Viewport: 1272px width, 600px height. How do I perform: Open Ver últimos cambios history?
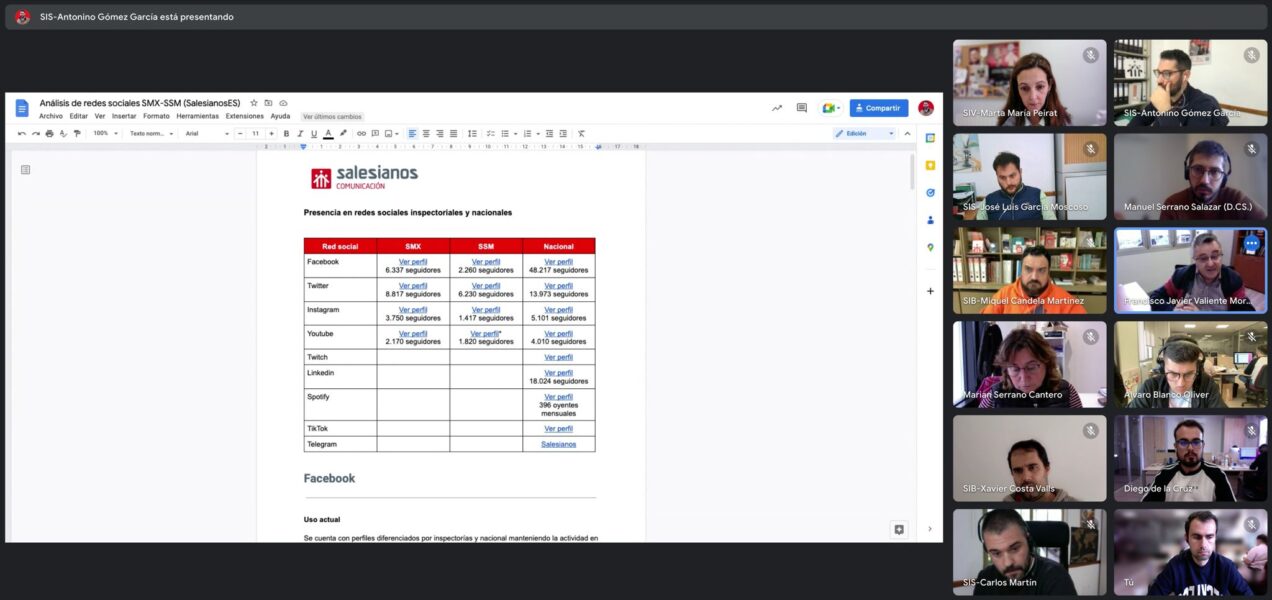point(332,117)
